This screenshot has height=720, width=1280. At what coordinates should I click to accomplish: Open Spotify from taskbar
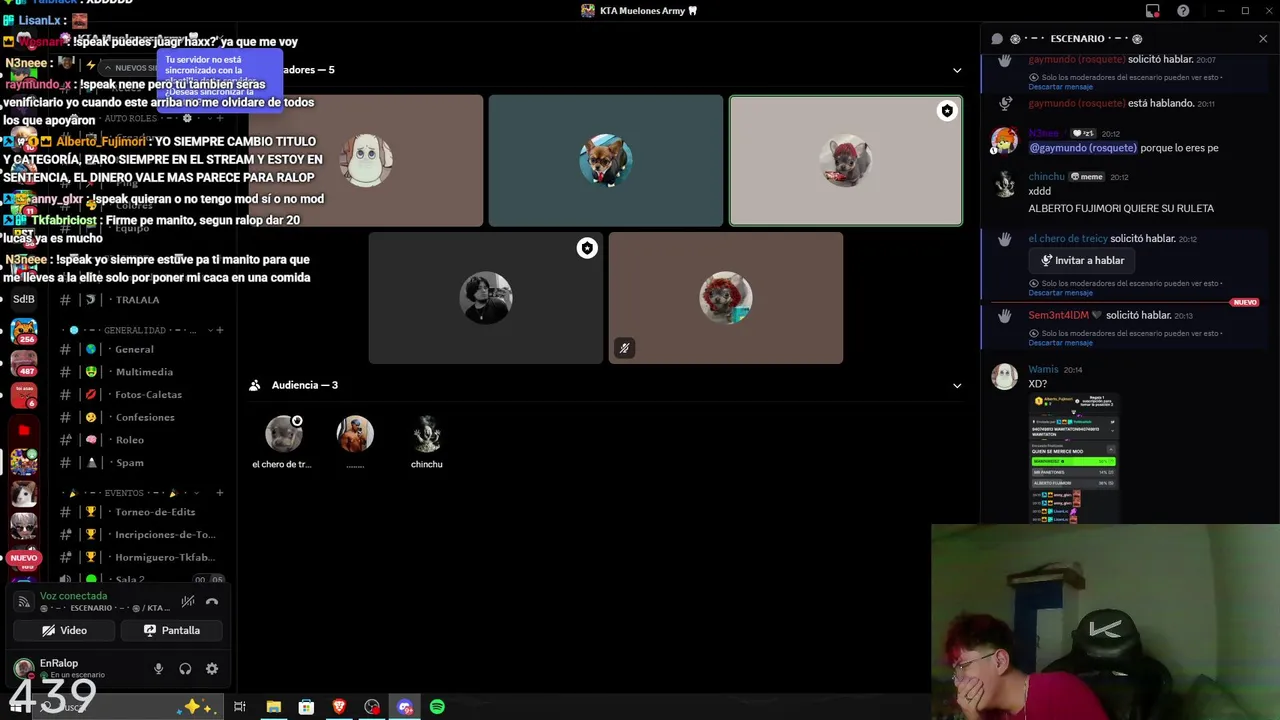tap(437, 707)
